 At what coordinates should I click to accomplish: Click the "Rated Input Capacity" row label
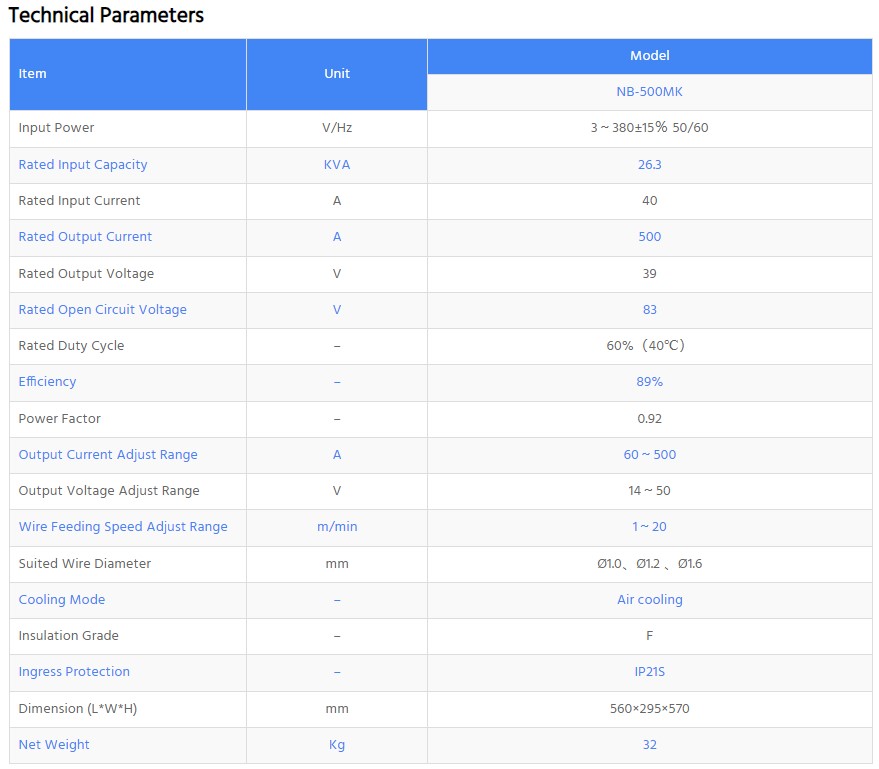(83, 165)
